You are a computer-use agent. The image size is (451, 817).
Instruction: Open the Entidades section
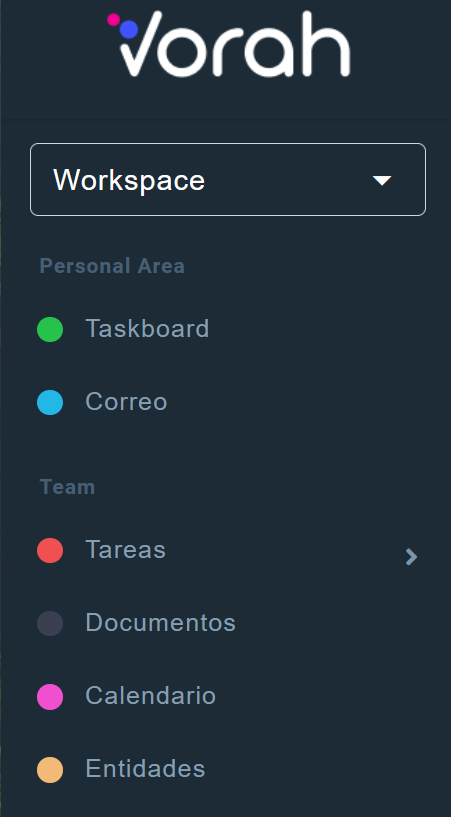point(145,769)
